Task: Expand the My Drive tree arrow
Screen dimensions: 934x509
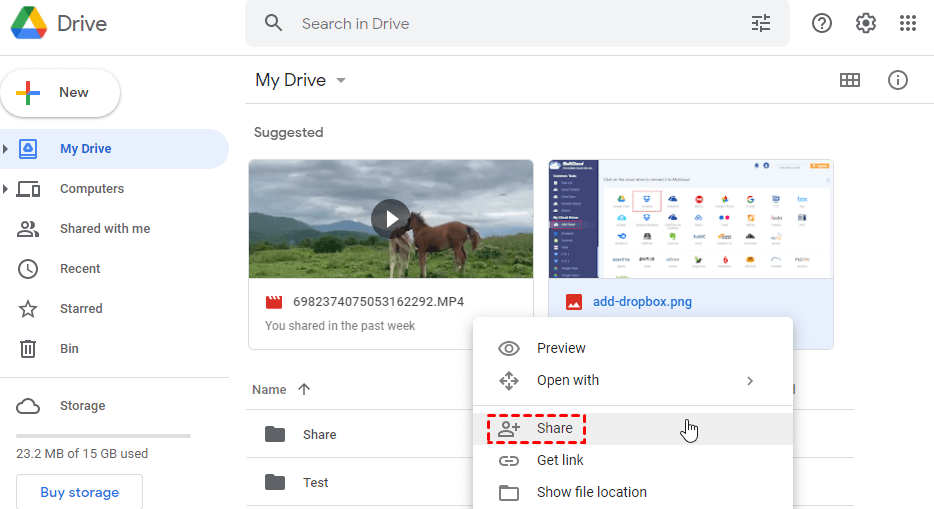Action: click(x=6, y=149)
